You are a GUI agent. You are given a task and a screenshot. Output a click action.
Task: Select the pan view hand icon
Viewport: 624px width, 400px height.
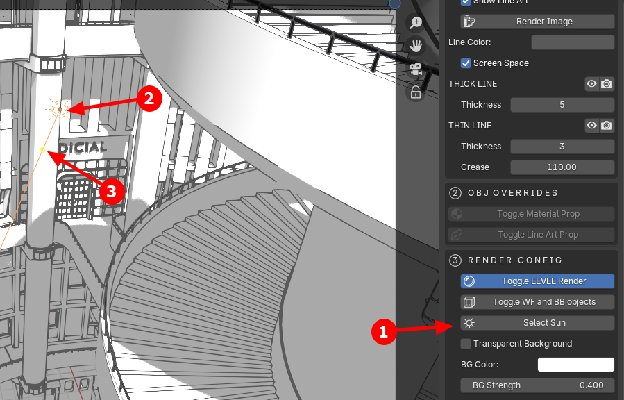pos(416,45)
